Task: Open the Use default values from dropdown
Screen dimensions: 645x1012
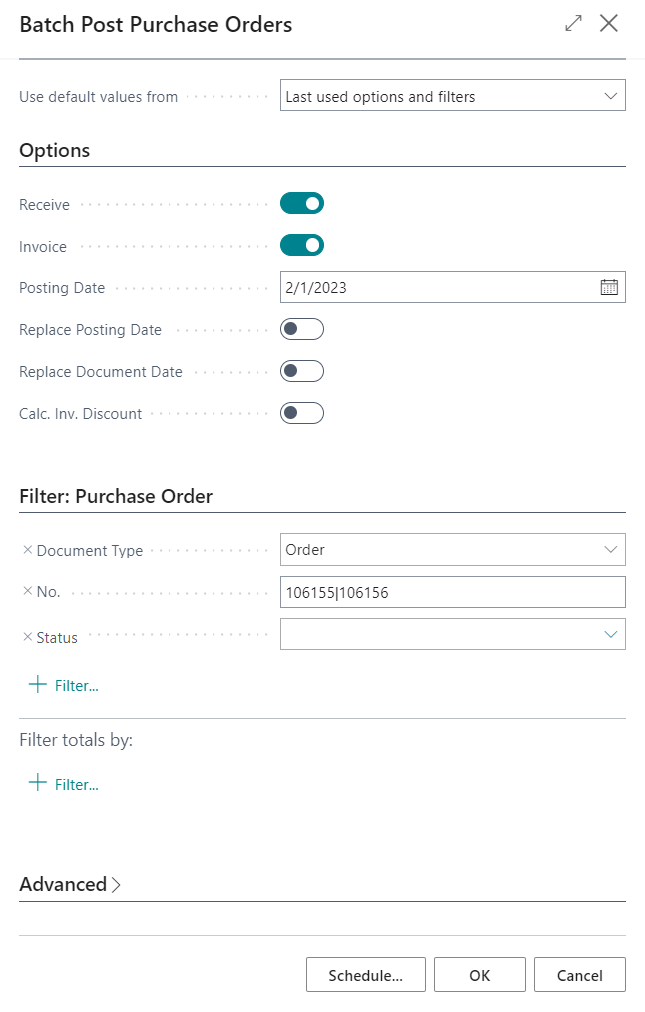Action: 453,96
